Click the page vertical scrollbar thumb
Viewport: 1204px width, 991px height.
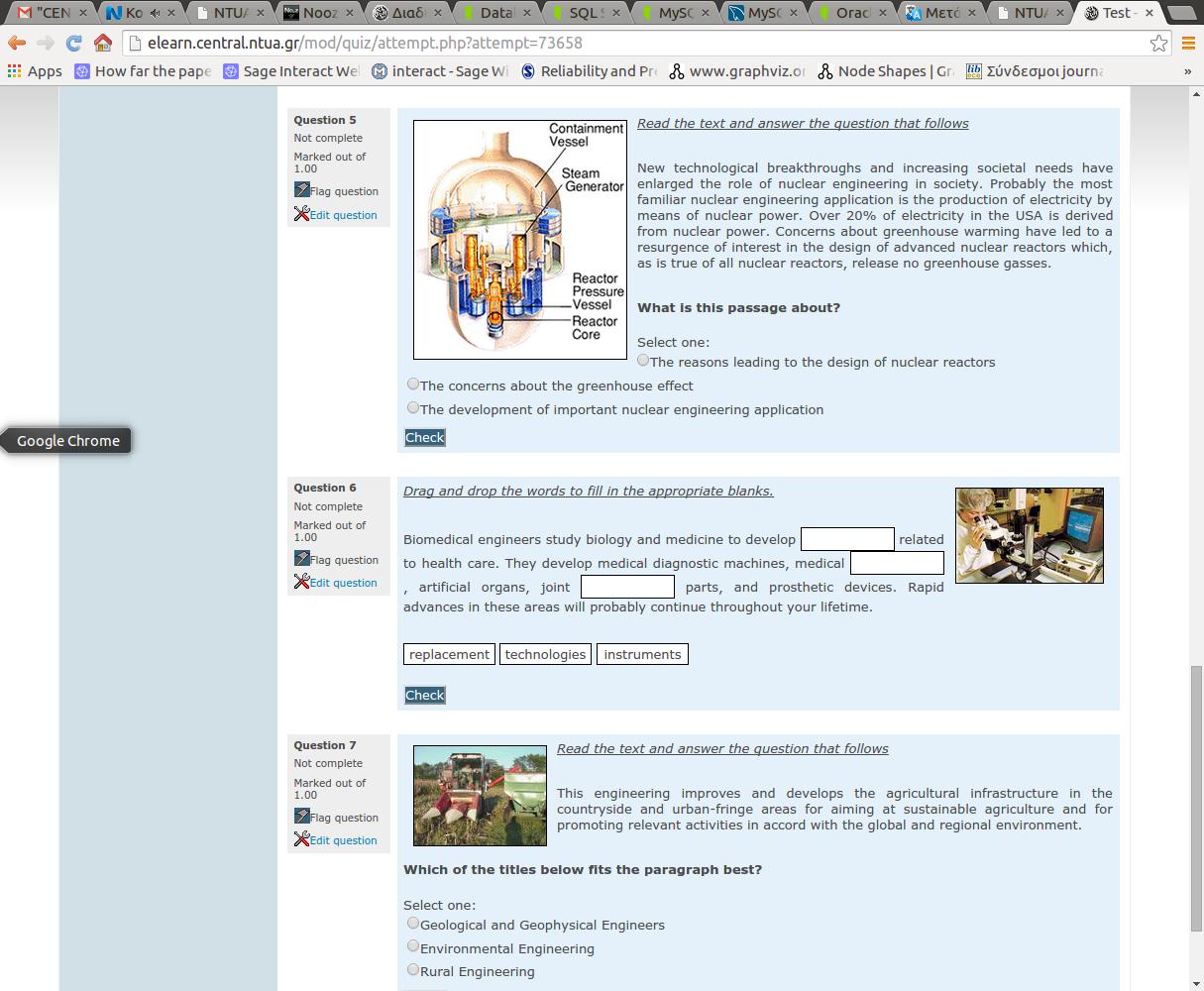1196,798
